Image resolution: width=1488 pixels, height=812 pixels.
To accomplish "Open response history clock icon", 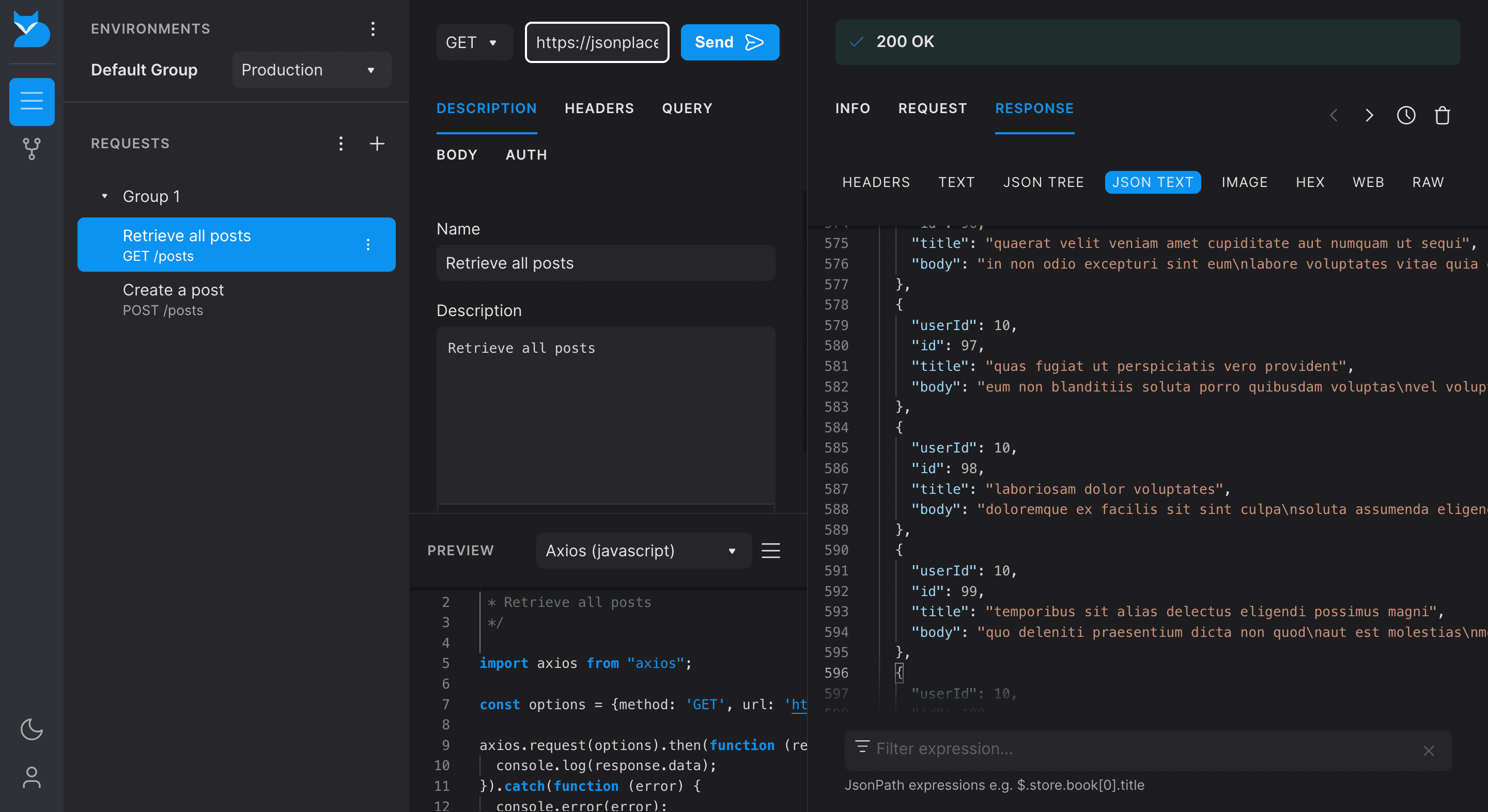I will point(1406,116).
